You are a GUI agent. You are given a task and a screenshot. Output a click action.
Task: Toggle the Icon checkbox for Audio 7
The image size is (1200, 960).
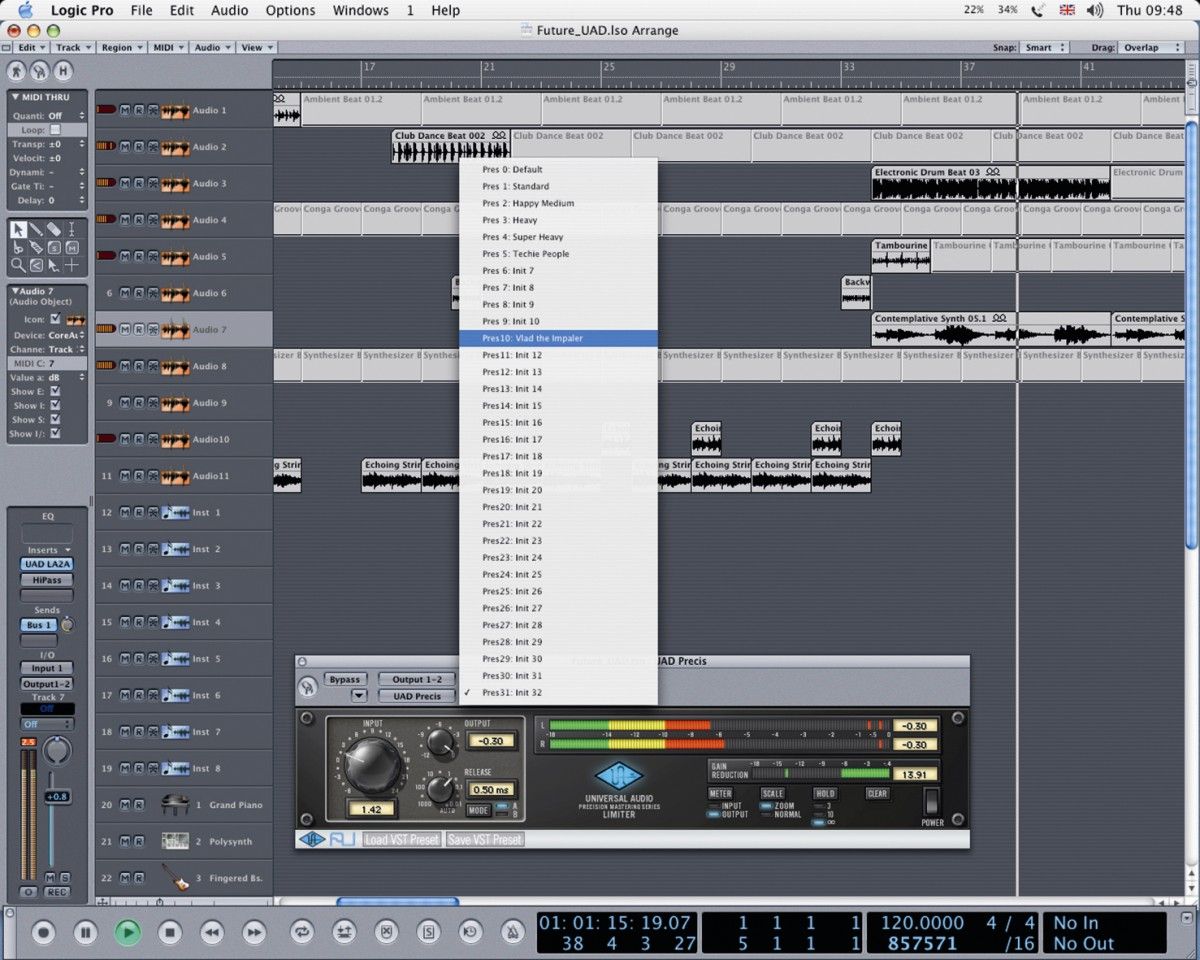tap(55, 319)
